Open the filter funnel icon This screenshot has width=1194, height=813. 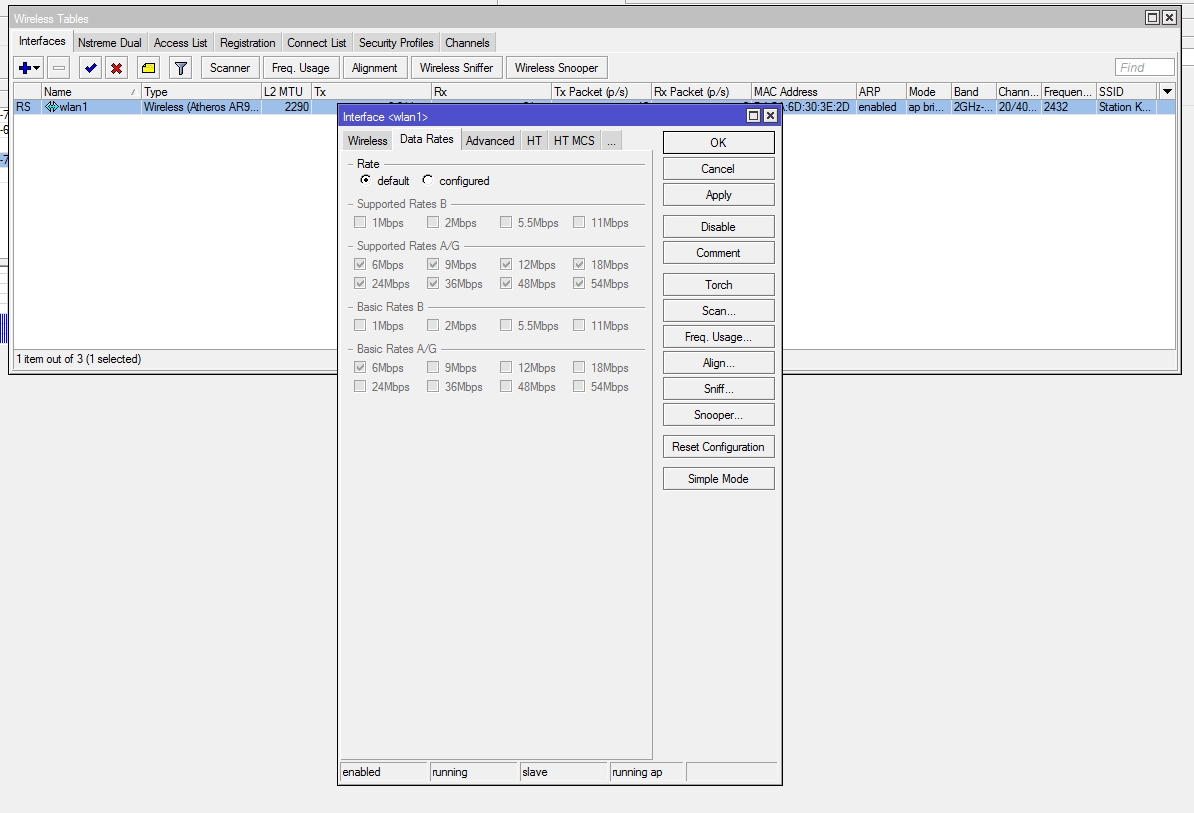[180, 68]
